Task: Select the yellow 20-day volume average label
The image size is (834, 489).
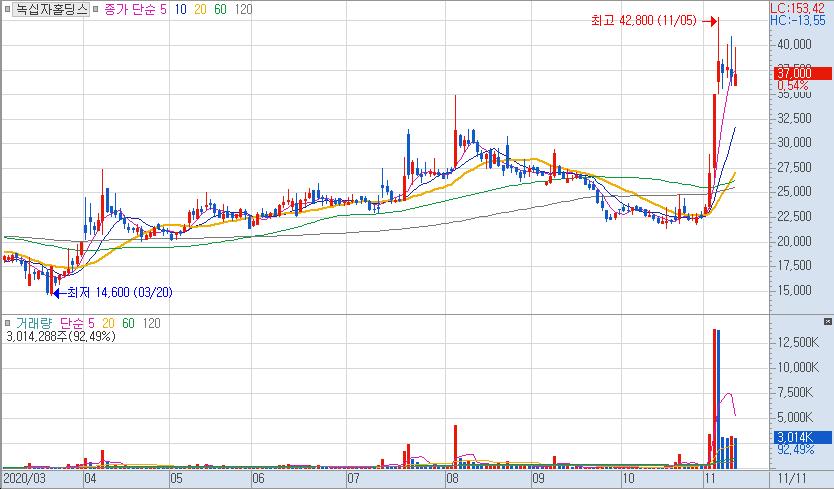Action: coord(108,323)
